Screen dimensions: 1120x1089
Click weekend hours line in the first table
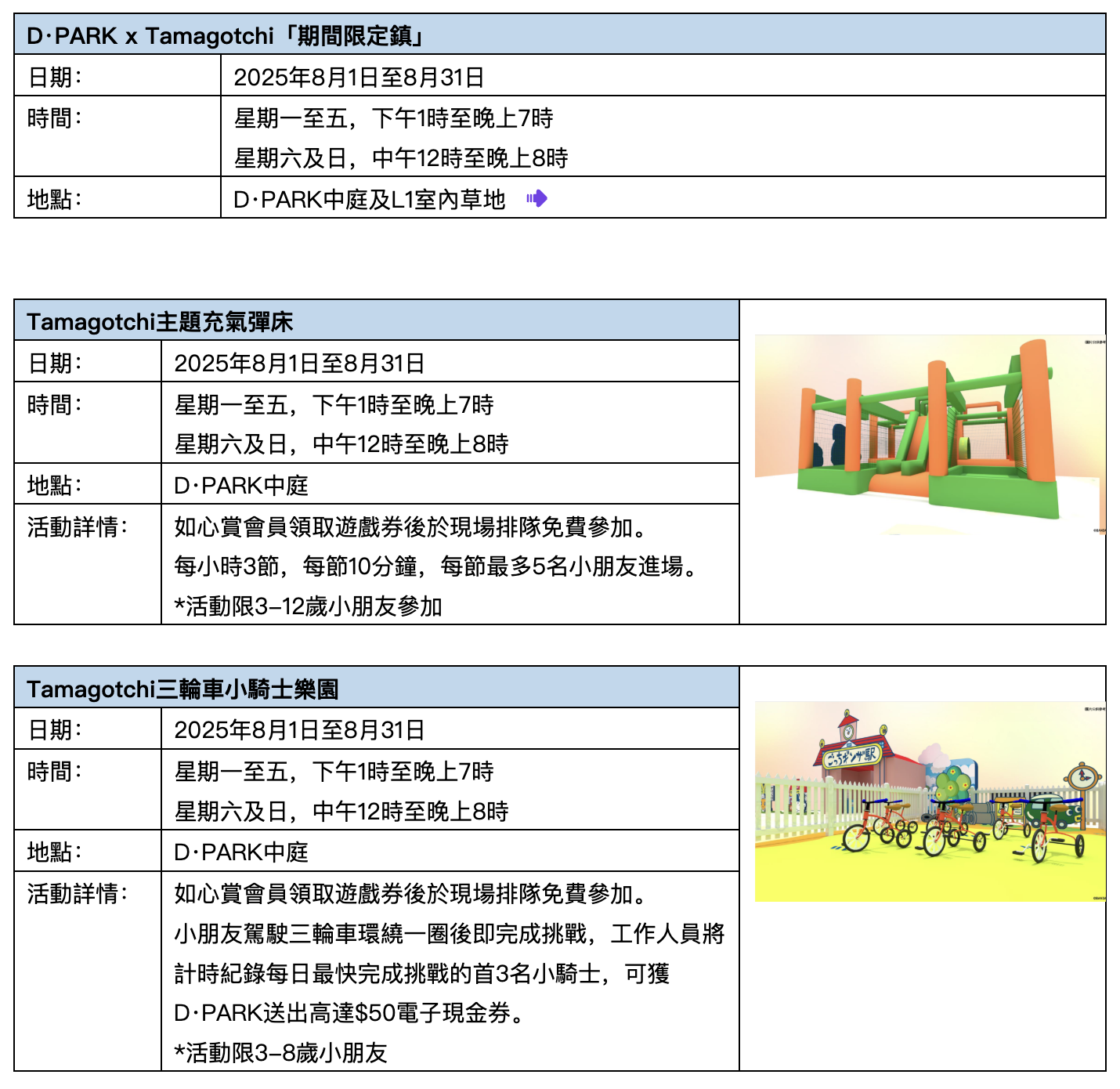(400, 157)
